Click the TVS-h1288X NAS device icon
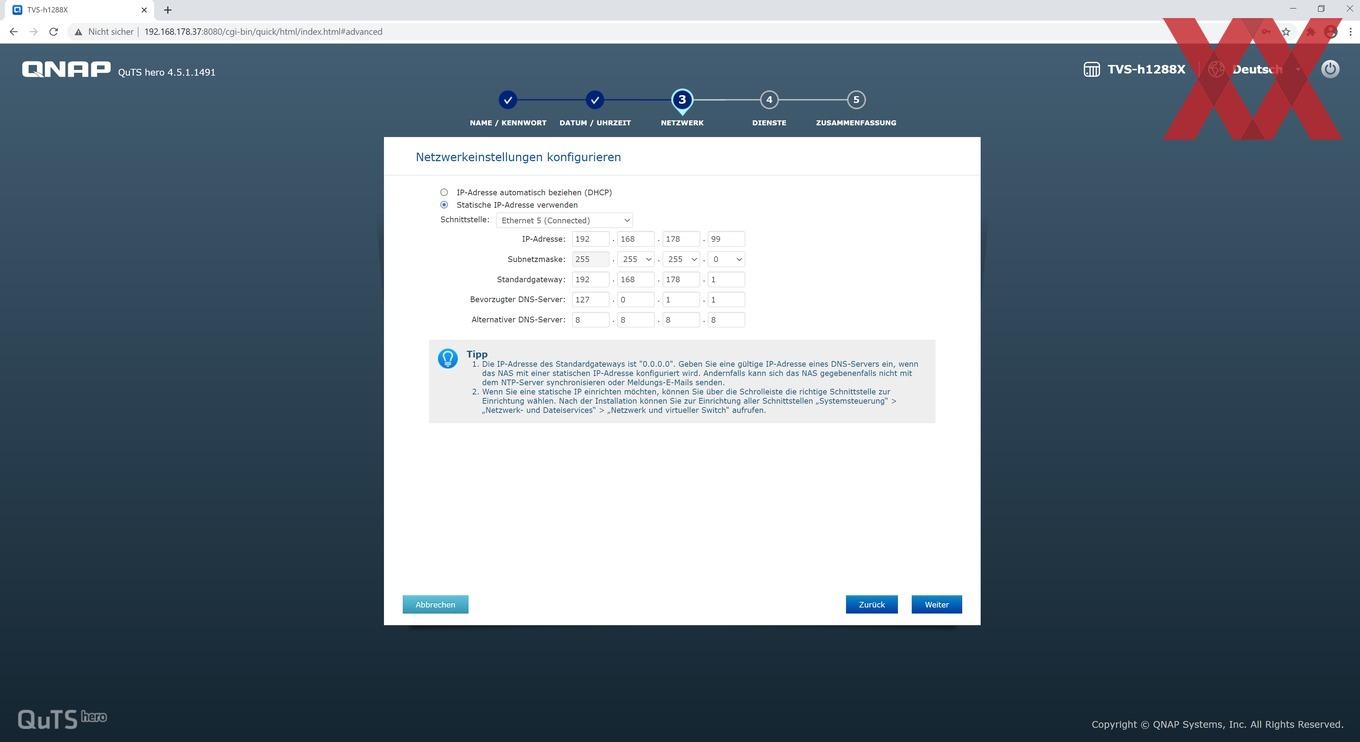This screenshot has width=1360, height=742. pos(1092,69)
